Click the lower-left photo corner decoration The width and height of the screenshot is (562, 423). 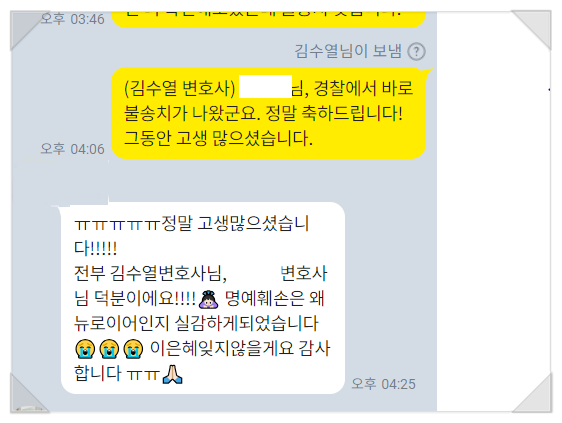point(29,393)
